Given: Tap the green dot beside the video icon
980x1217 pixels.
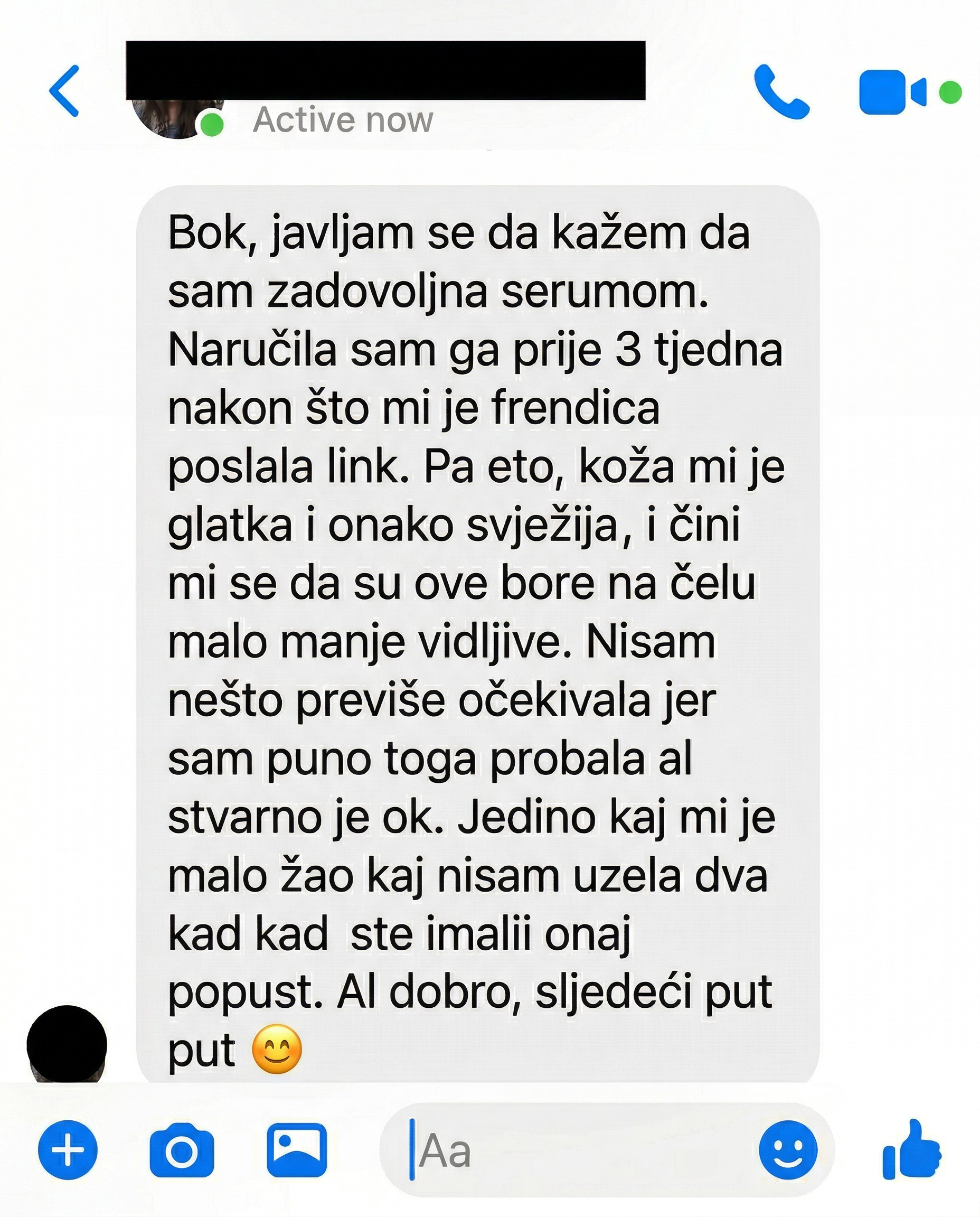Looking at the screenshot, I should [950, 92].
